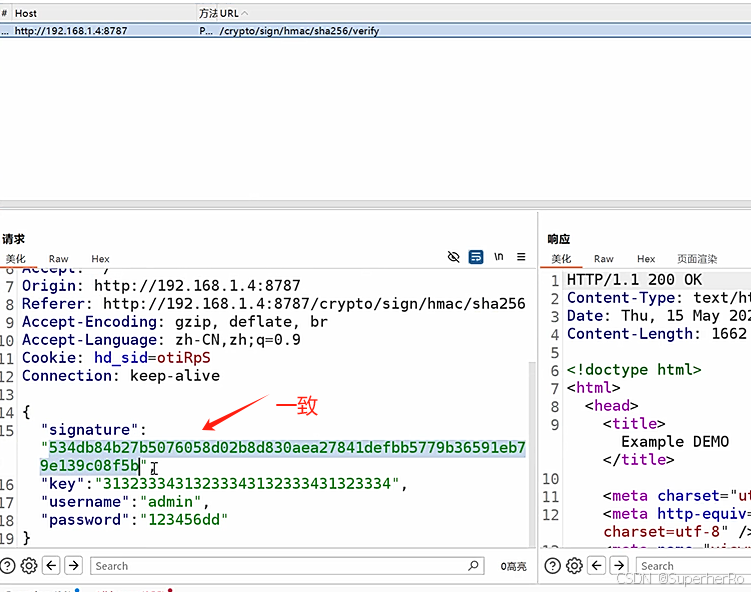Open settings gear under request panel

(x=29, y=566)
